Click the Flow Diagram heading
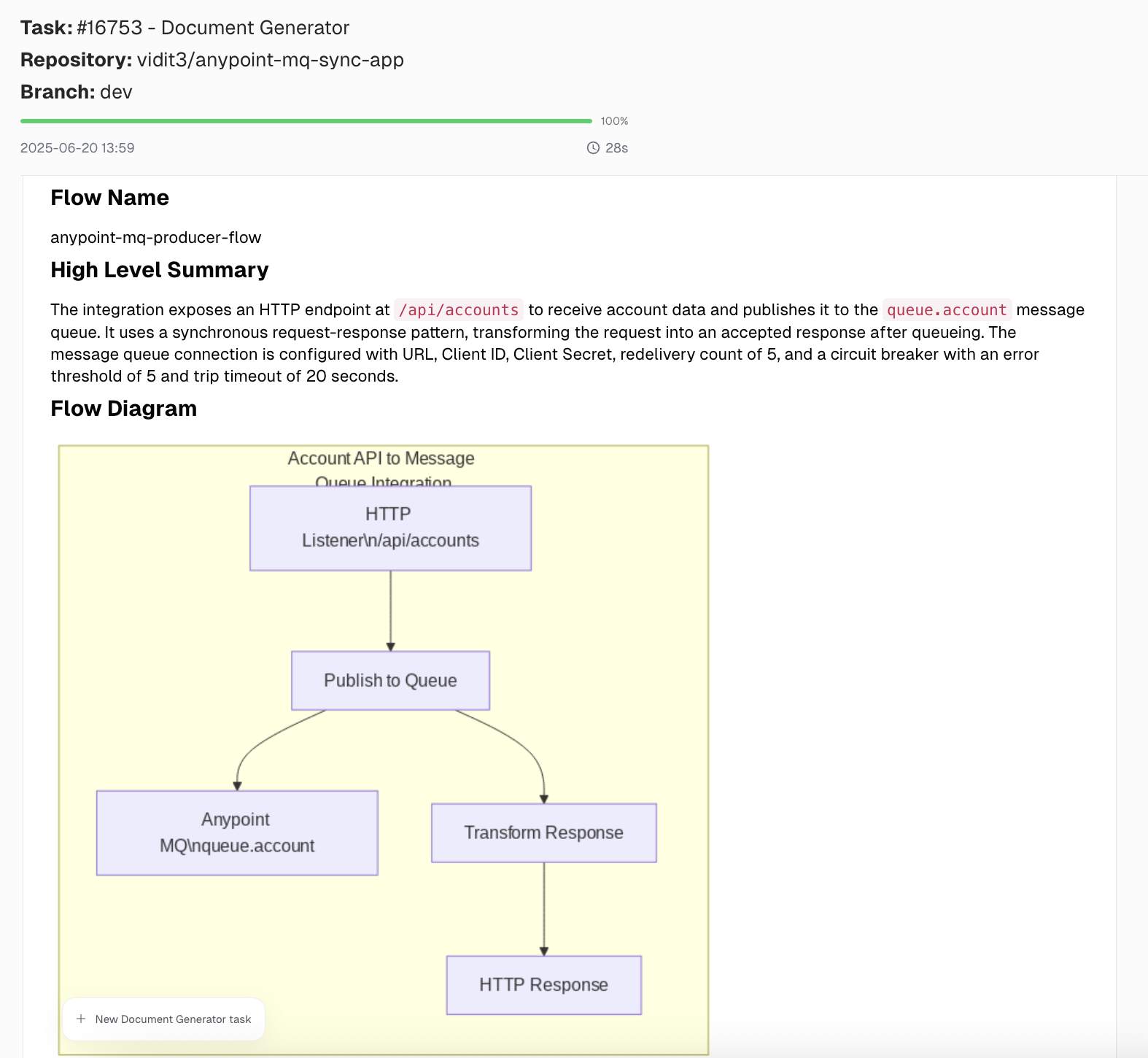The height and width of the screenshot is (1058, 1148). click(x=124, y=409)
